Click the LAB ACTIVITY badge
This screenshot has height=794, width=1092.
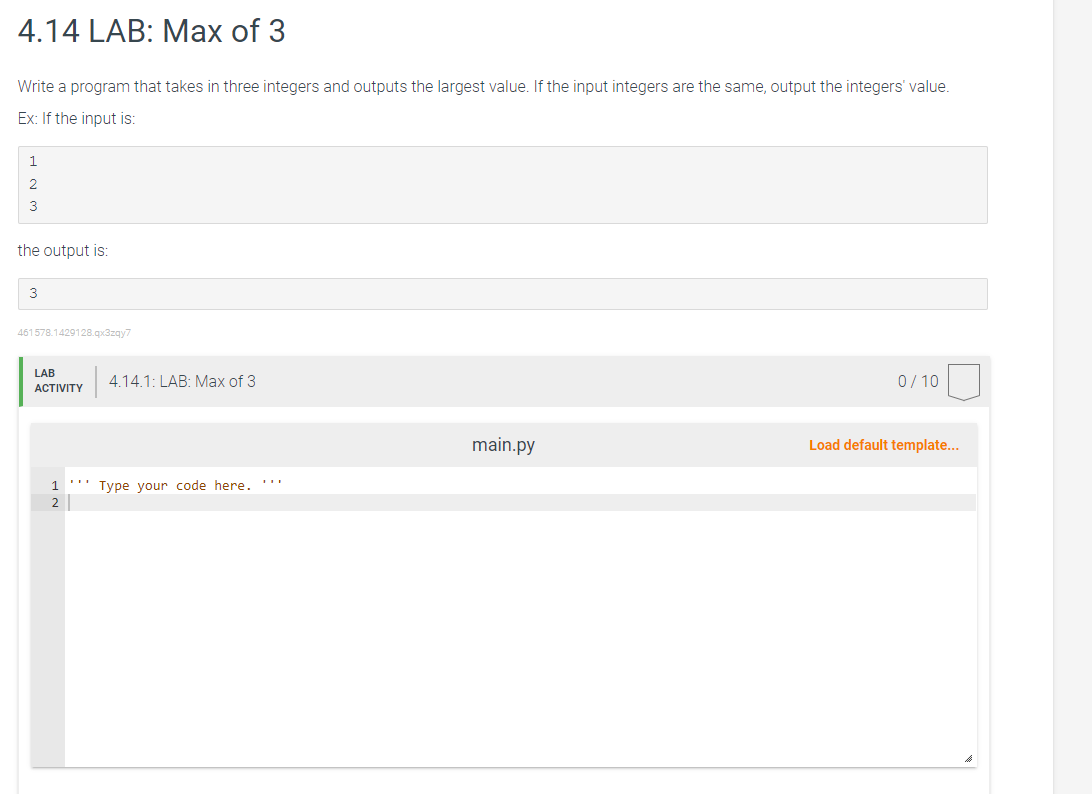tap(58, 380)
